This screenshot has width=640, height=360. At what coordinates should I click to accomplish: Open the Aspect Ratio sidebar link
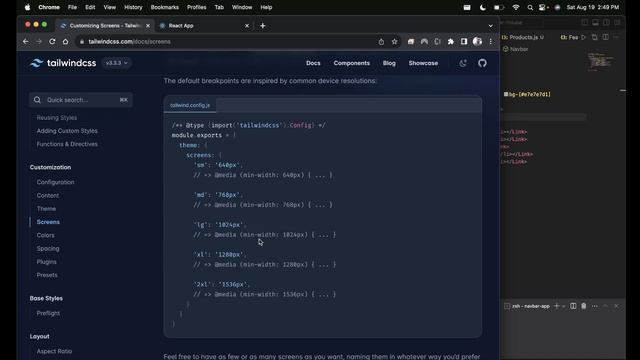(x=54, y=351)
